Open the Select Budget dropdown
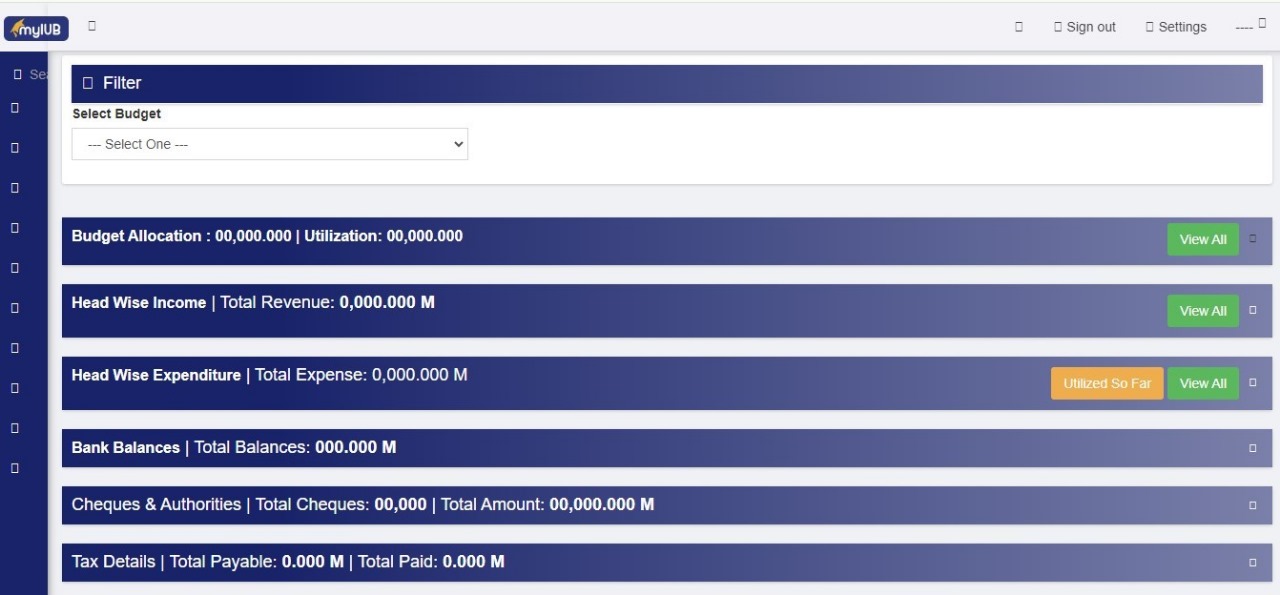1280x595 pixels. coord(270,144)
